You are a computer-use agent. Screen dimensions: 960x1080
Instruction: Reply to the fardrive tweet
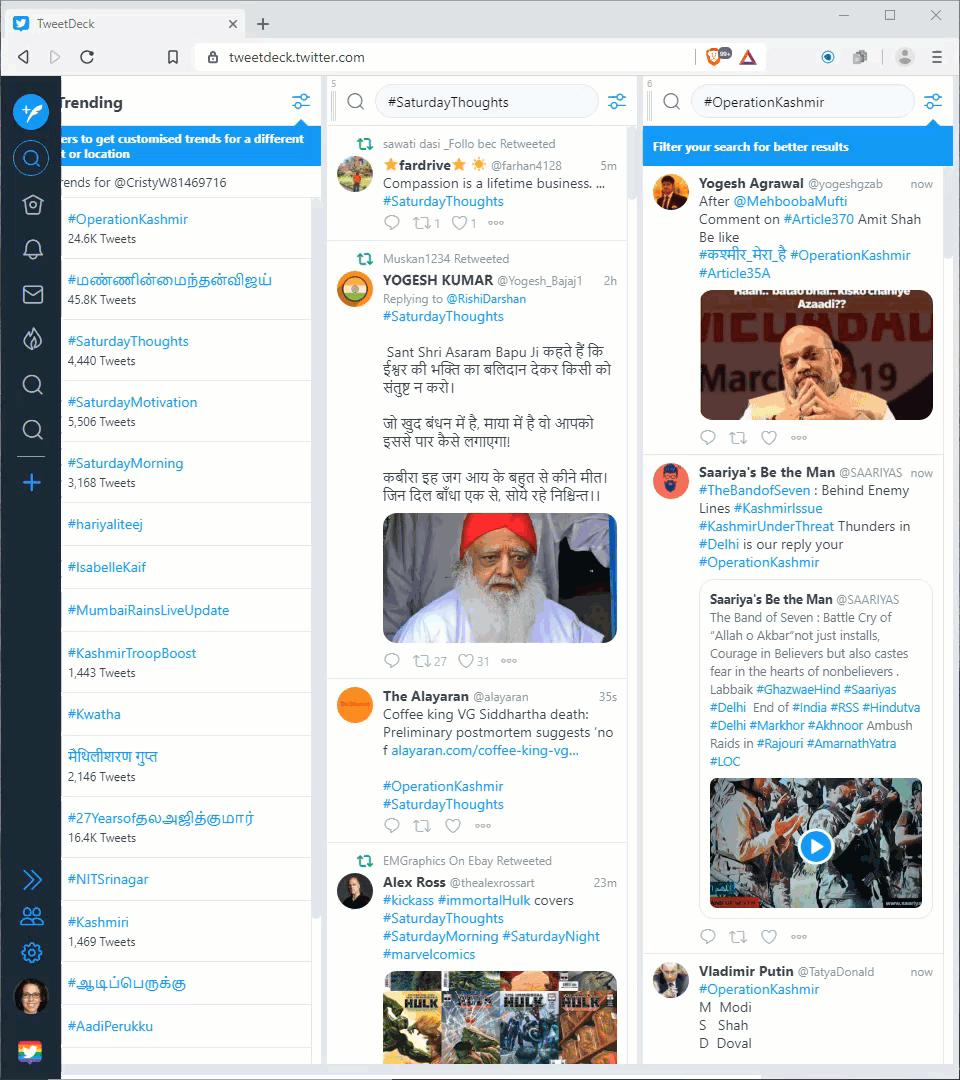[x=392, y=222]
